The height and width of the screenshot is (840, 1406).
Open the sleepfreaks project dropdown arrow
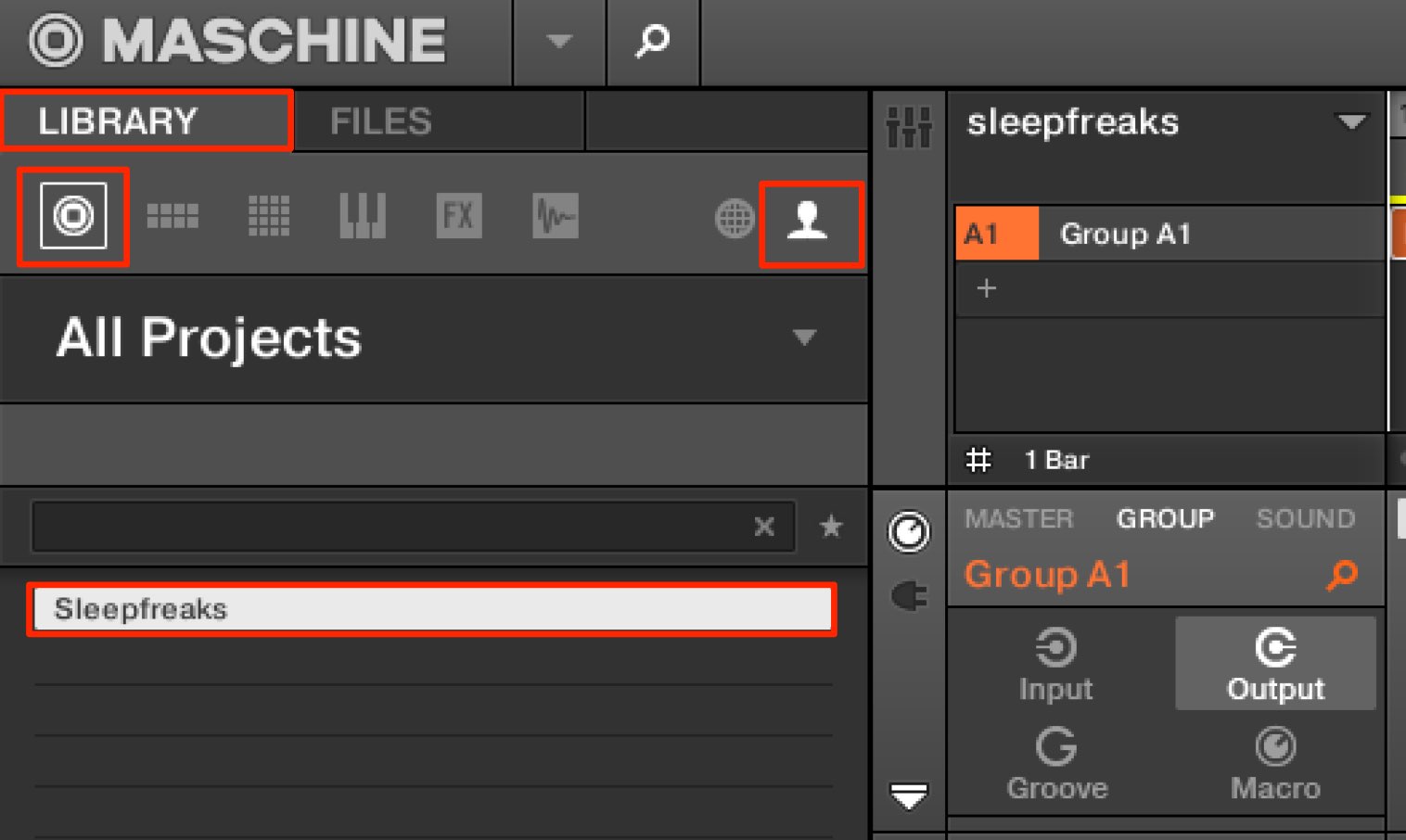click(1351, 121)
